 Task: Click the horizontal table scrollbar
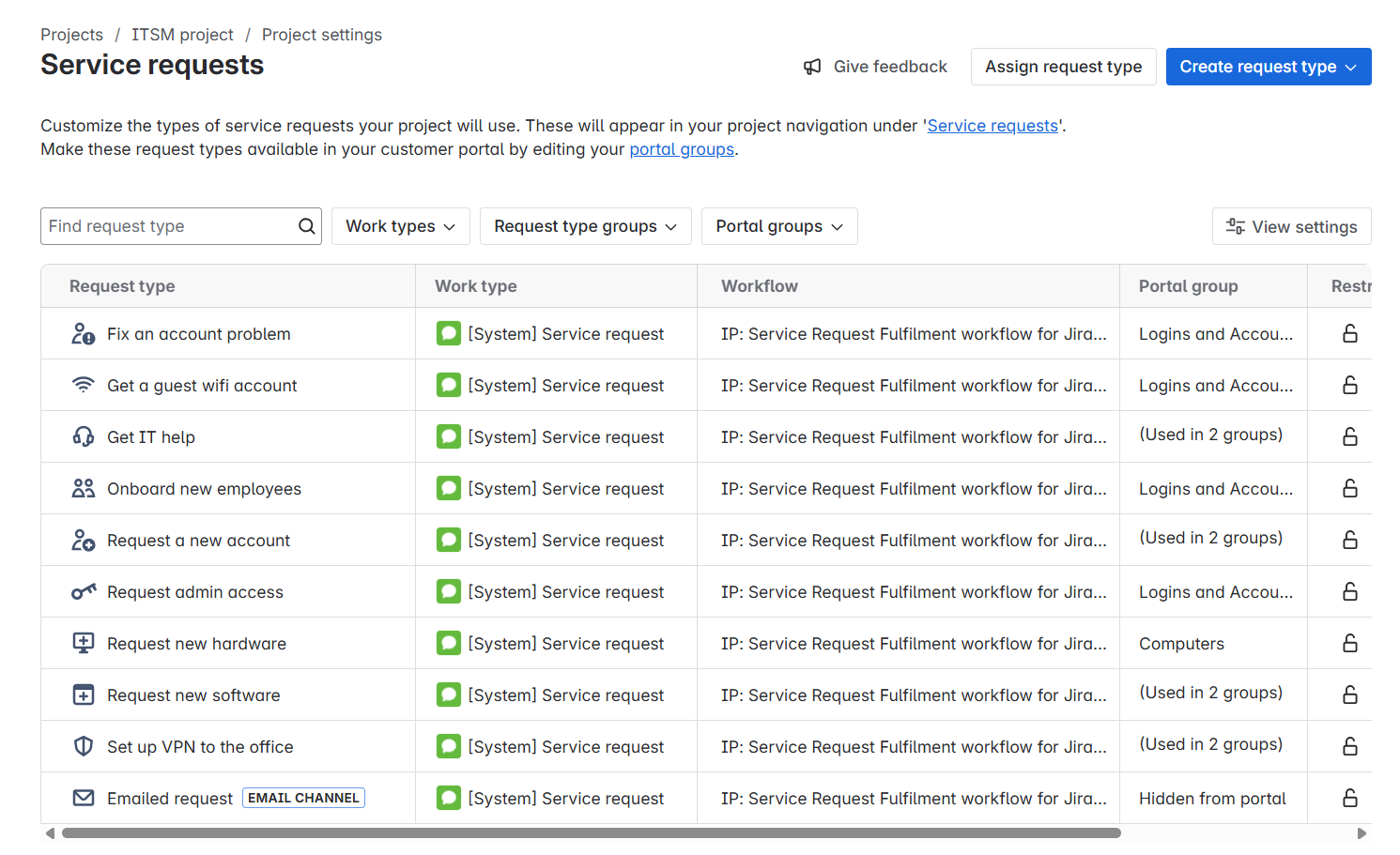pyautogui.click(x=592, y=832)
